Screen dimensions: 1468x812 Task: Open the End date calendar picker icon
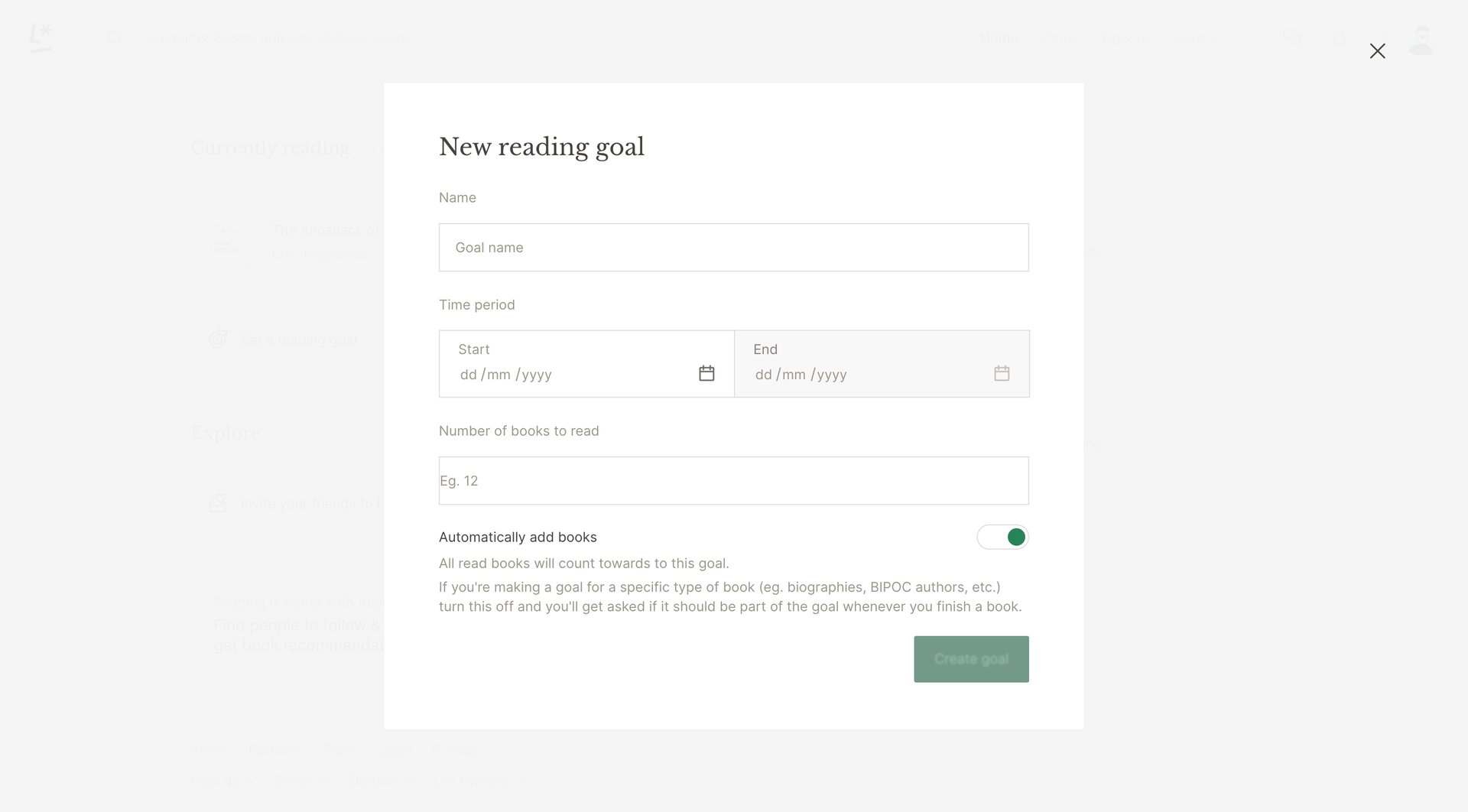click(x=1002, y=373)
